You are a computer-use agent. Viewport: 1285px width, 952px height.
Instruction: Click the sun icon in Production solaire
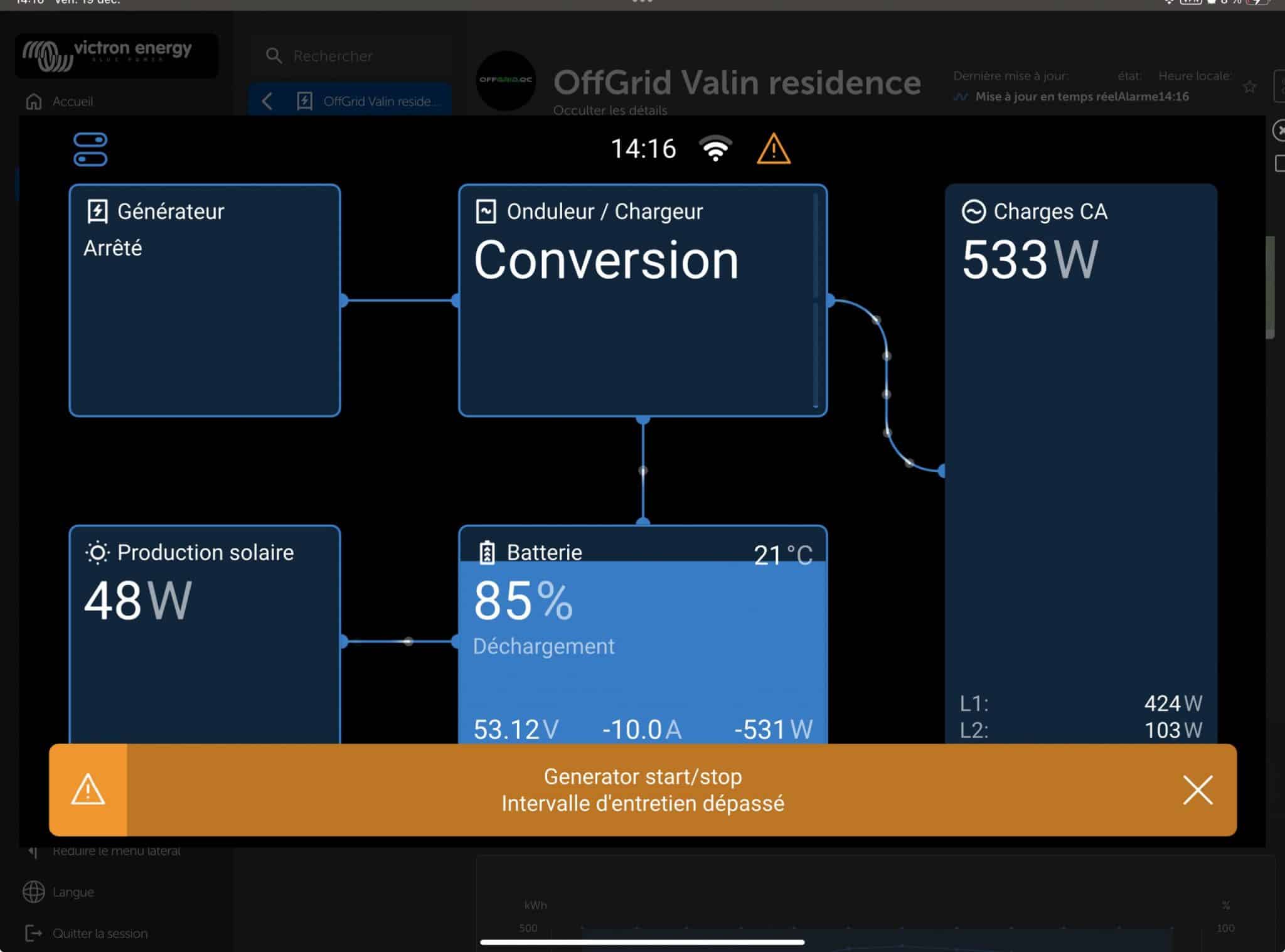pos(97,553)
